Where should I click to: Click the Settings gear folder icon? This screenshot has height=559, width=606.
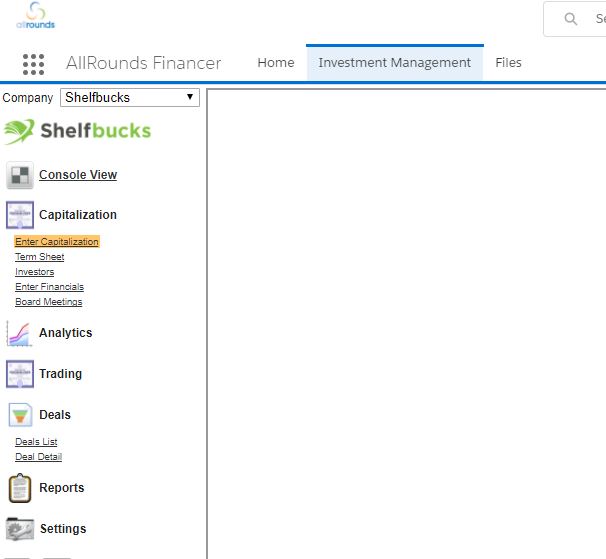[x=20, y=529]
